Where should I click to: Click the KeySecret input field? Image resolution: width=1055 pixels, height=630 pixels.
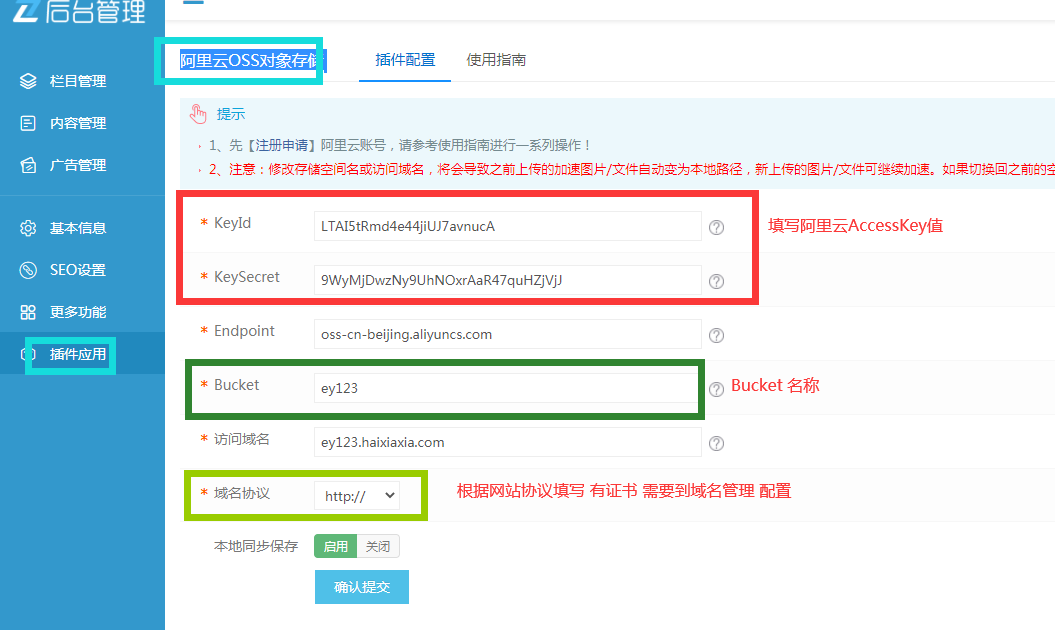point(507,280)
